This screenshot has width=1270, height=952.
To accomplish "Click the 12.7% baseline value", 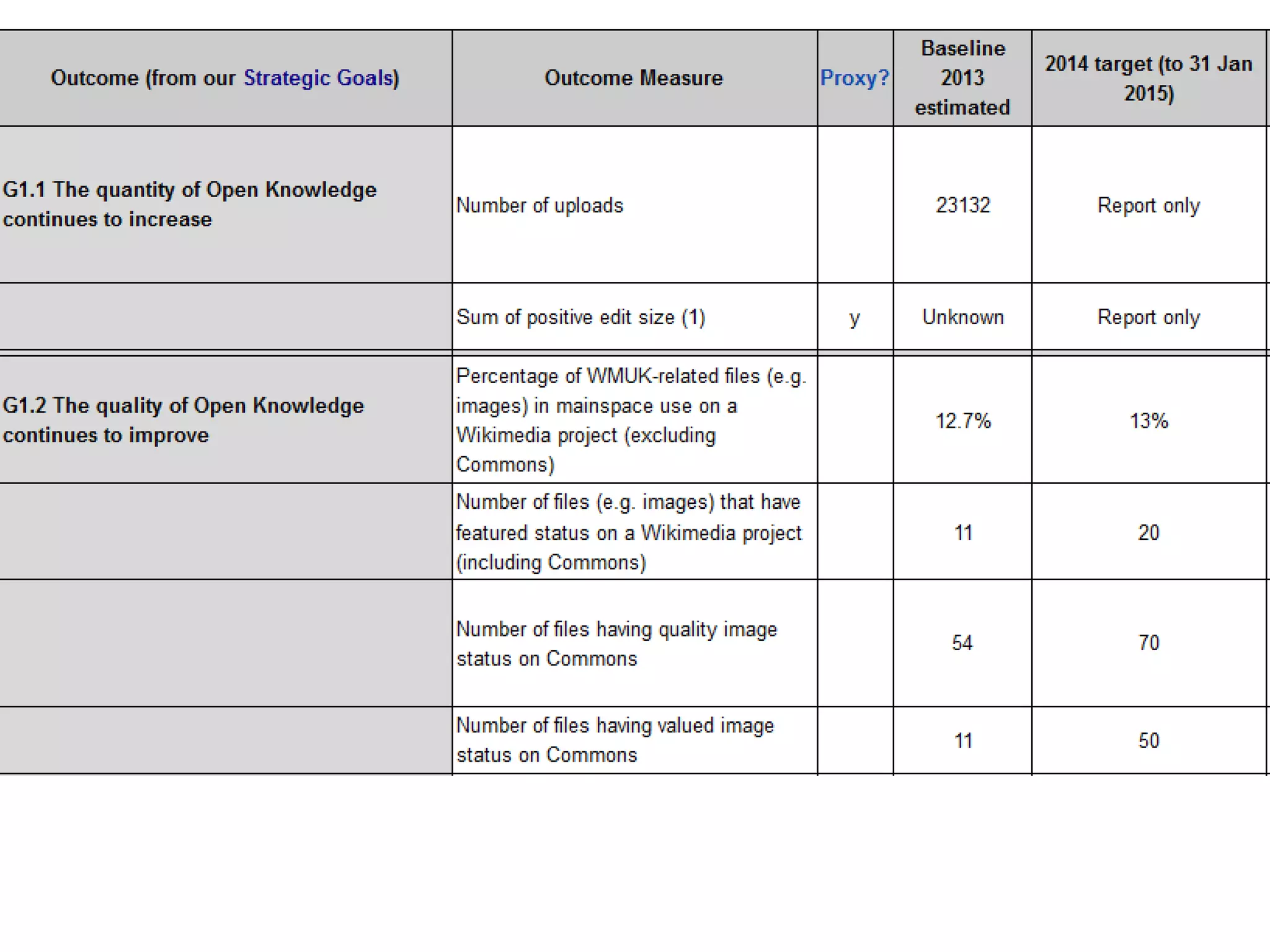I will click(x=962, y=421).
